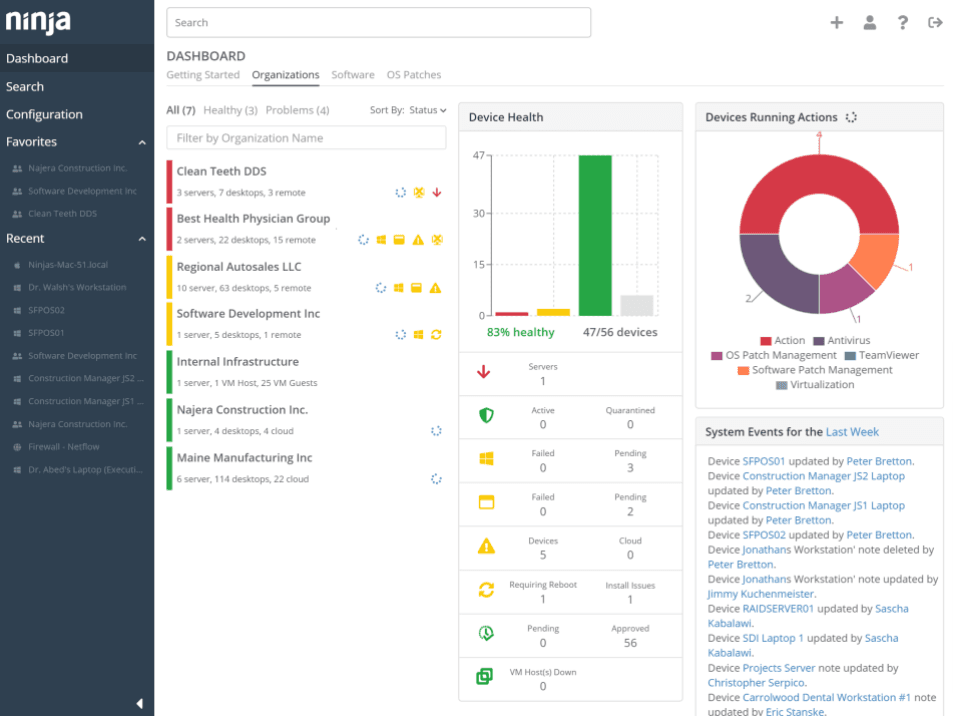Open the help question mark icon
Image resolution: width=953 pixels, height=716 pixels.
(903, 22)
